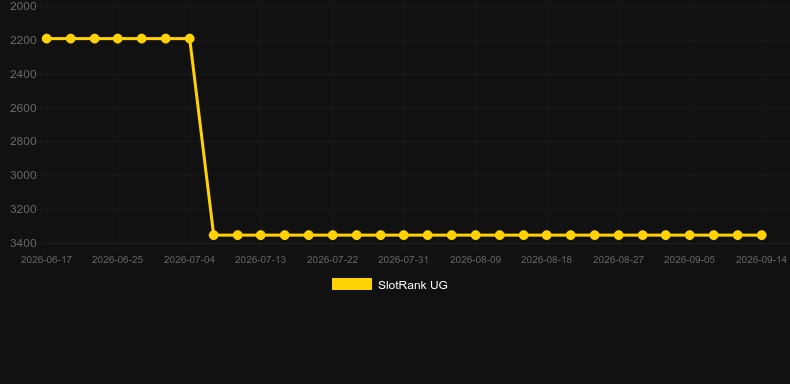Click the 3200 y-axis label

pos(23,209)
